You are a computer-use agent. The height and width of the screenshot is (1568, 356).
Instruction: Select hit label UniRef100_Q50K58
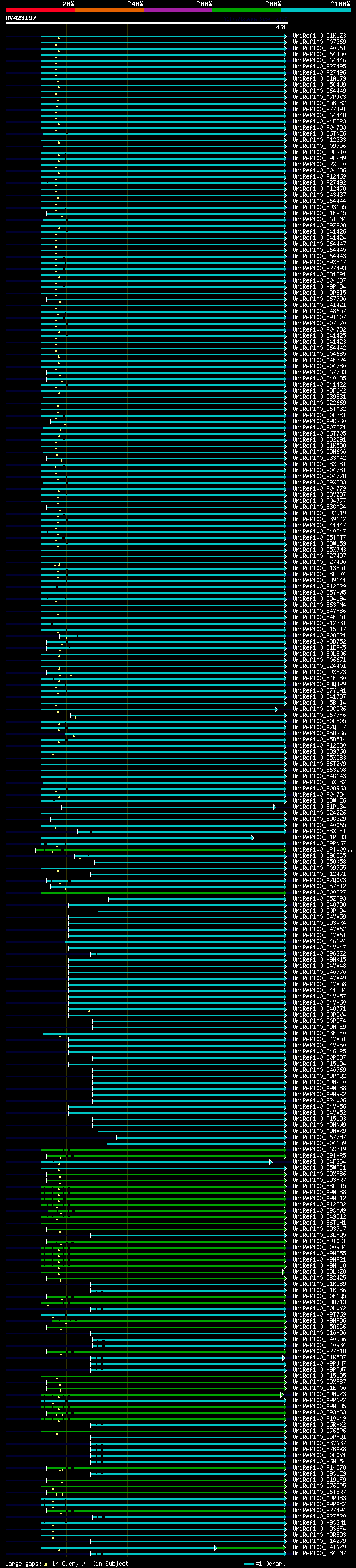[319, 862]
